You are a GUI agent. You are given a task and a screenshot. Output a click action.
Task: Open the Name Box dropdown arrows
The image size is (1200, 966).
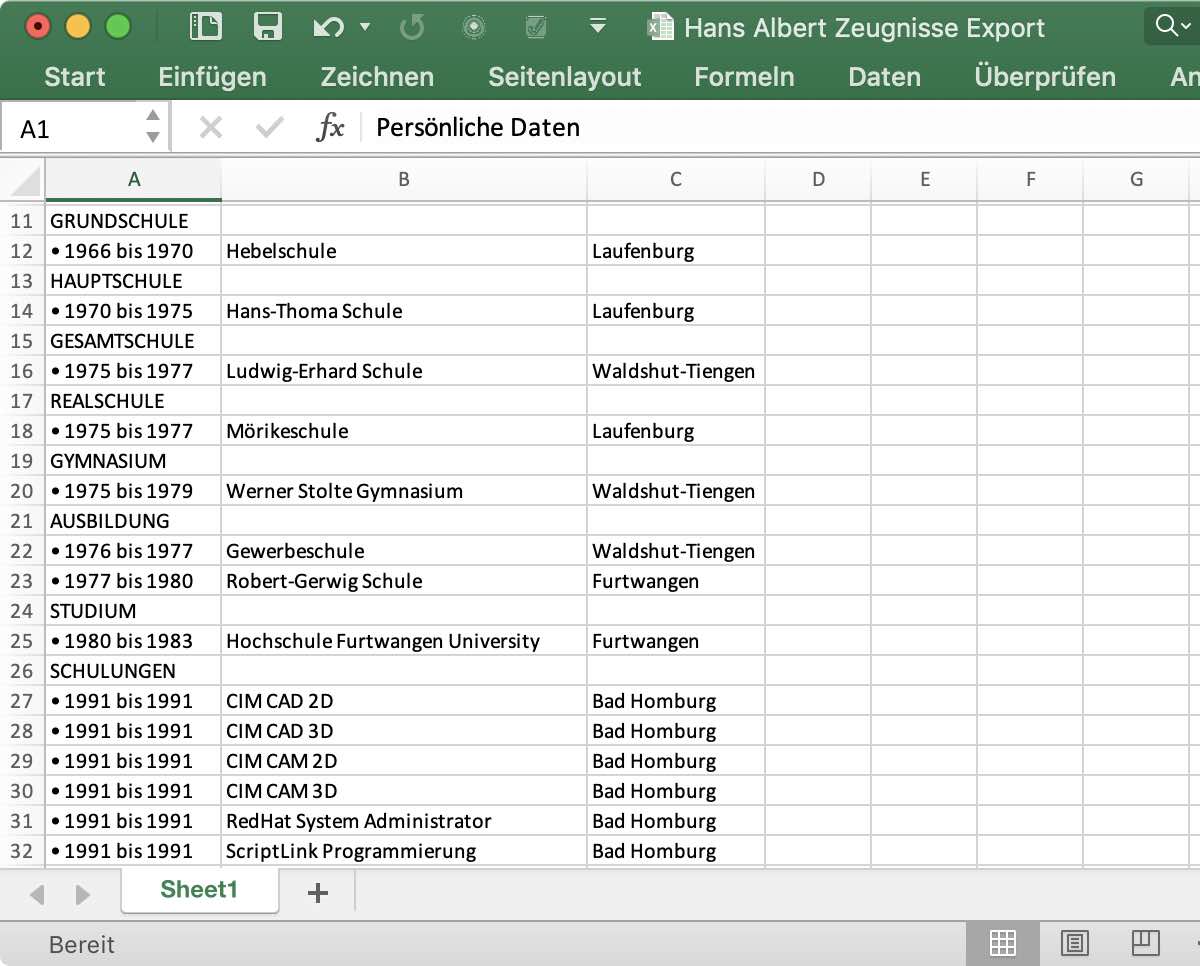[x=152, y=127]
